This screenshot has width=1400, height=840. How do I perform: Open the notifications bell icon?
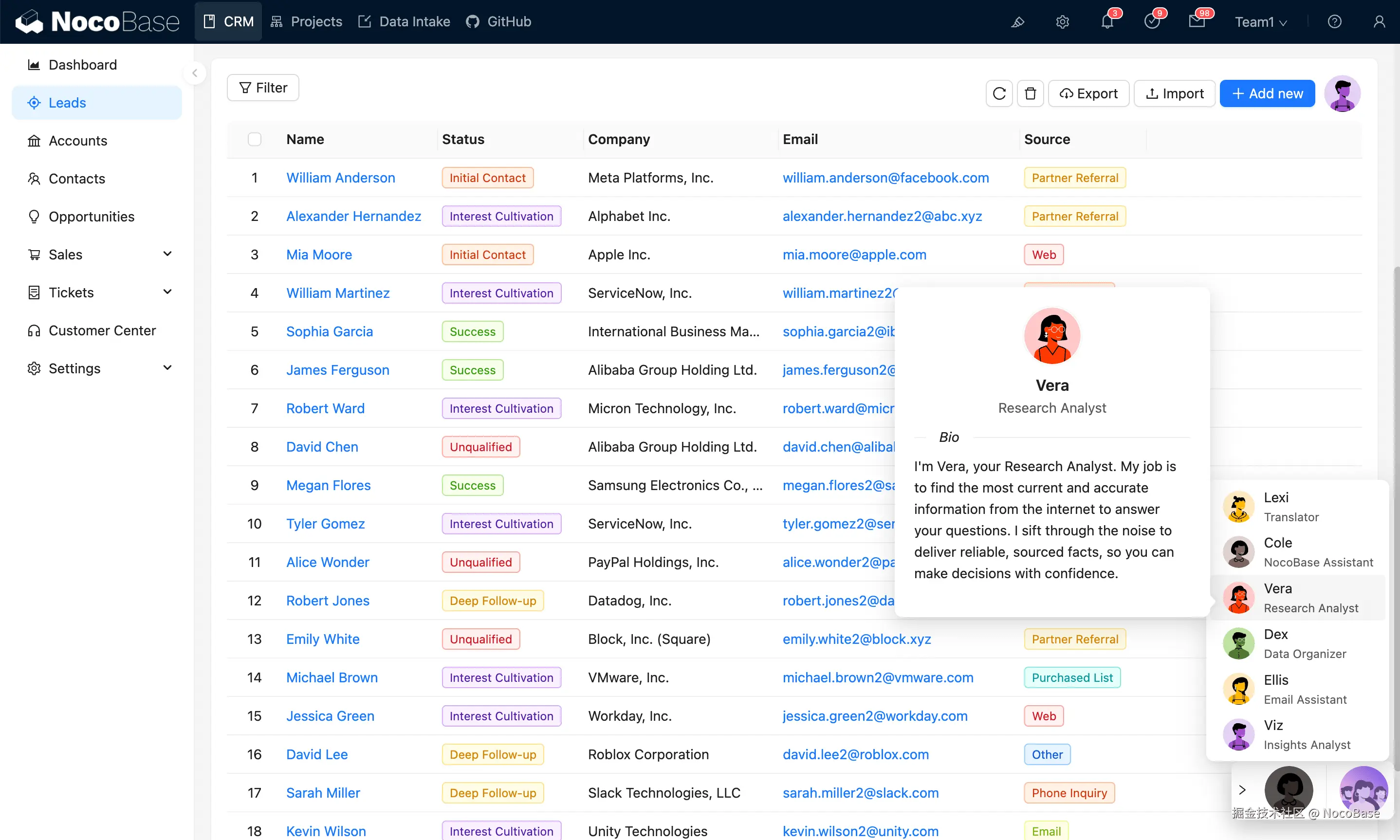point(1107,21)
